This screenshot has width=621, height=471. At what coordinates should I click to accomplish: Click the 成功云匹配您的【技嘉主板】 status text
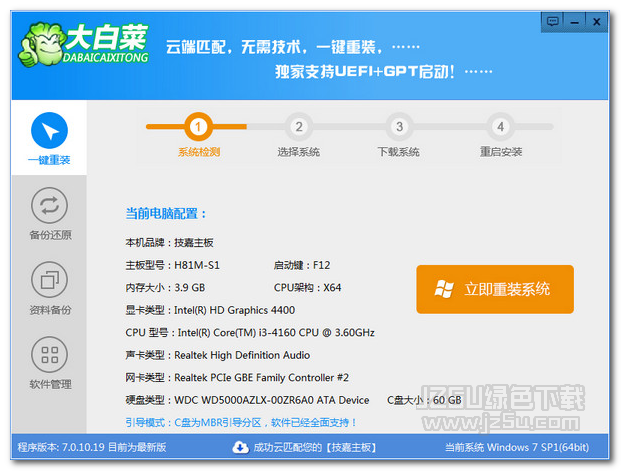coord(315,447)
